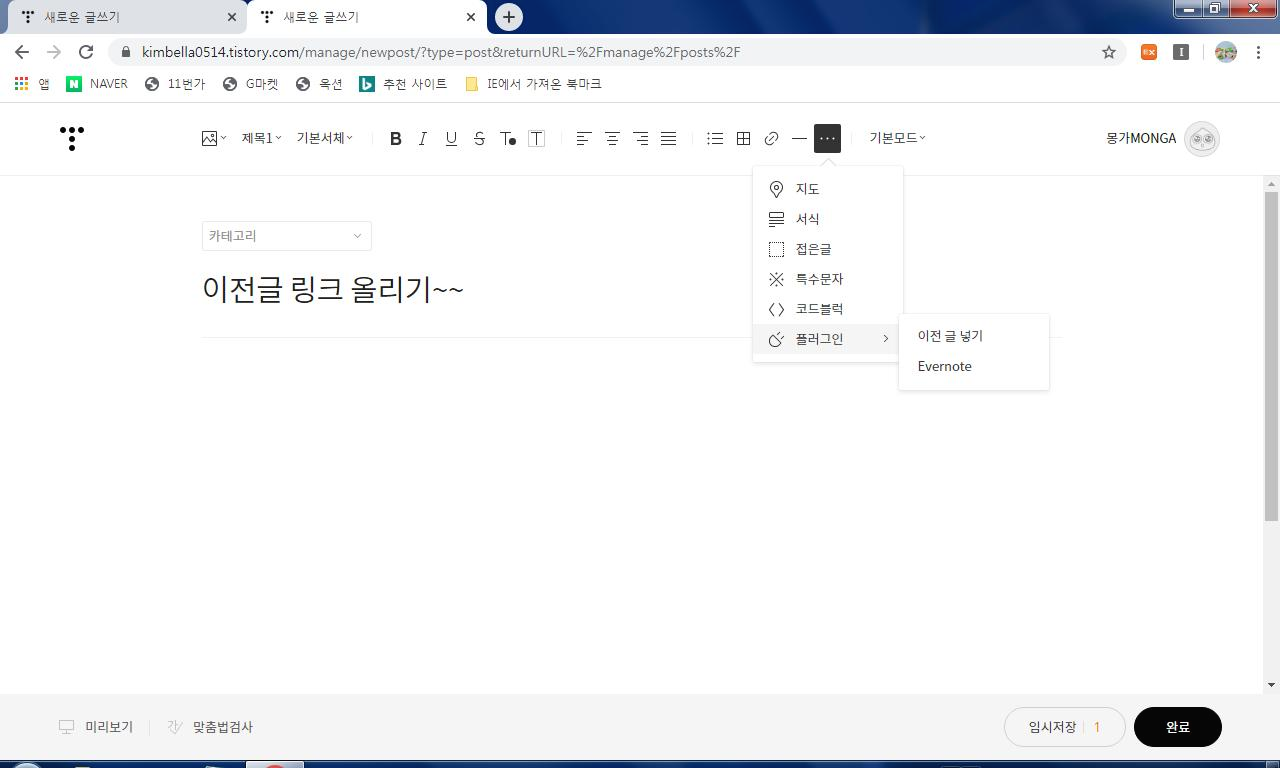Viewport: 1280px width, 768px height.
Task: Select 접은글 folded text option
Action: tap(827, 249)
